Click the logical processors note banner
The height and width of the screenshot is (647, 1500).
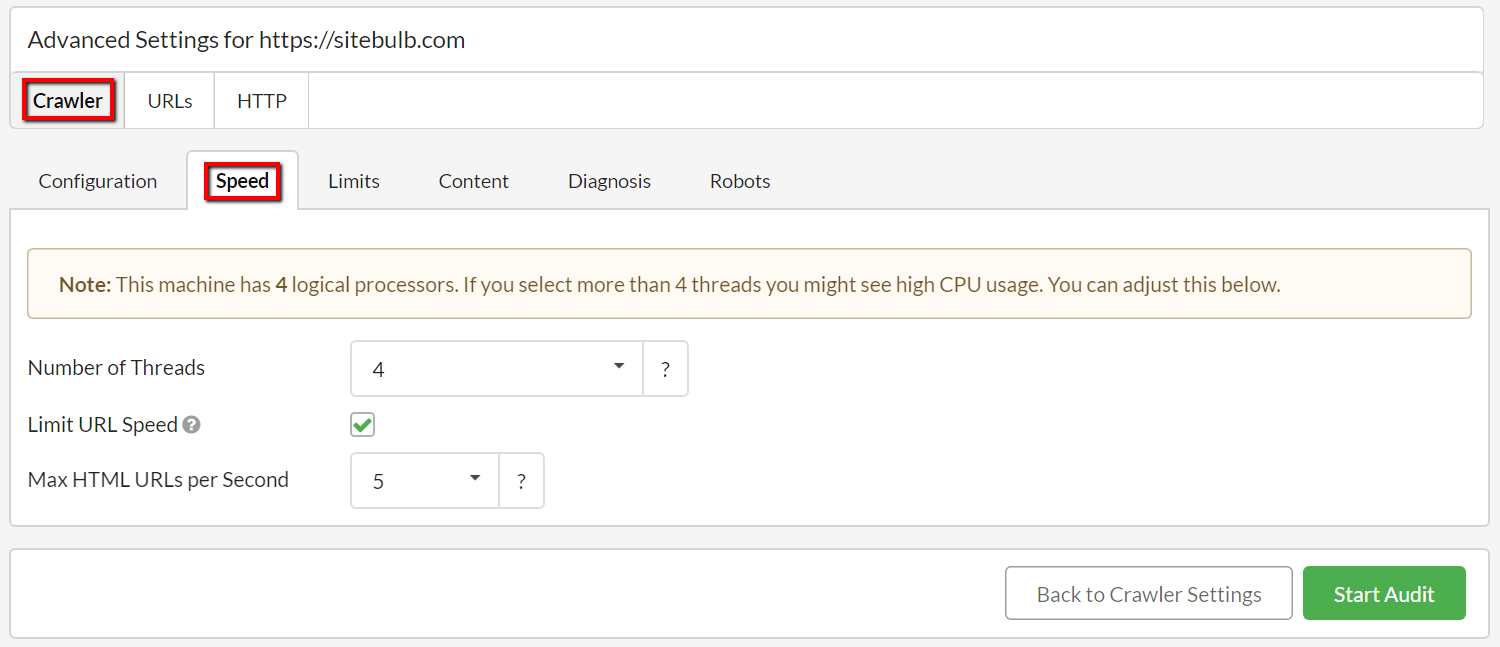coord(749,284)
